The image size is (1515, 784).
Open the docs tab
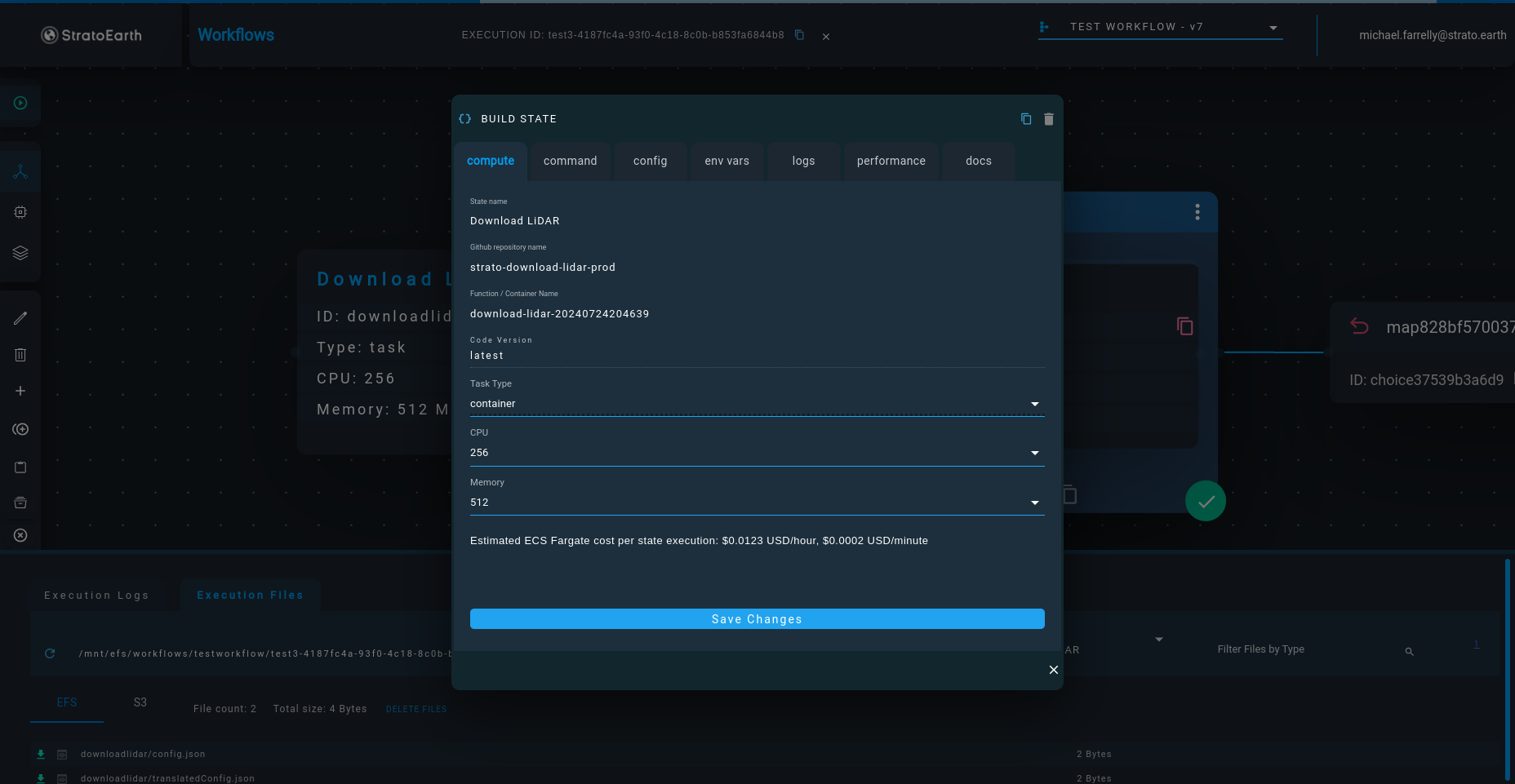coord(979,162)
